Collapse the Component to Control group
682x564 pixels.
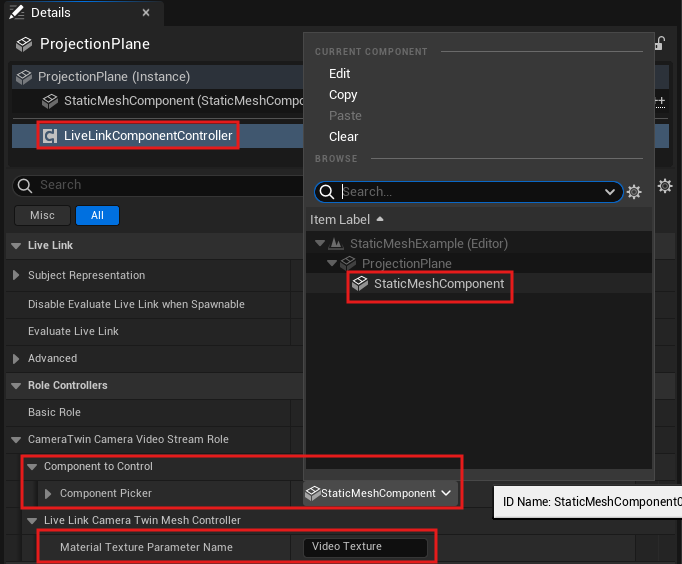click(33, 466)
